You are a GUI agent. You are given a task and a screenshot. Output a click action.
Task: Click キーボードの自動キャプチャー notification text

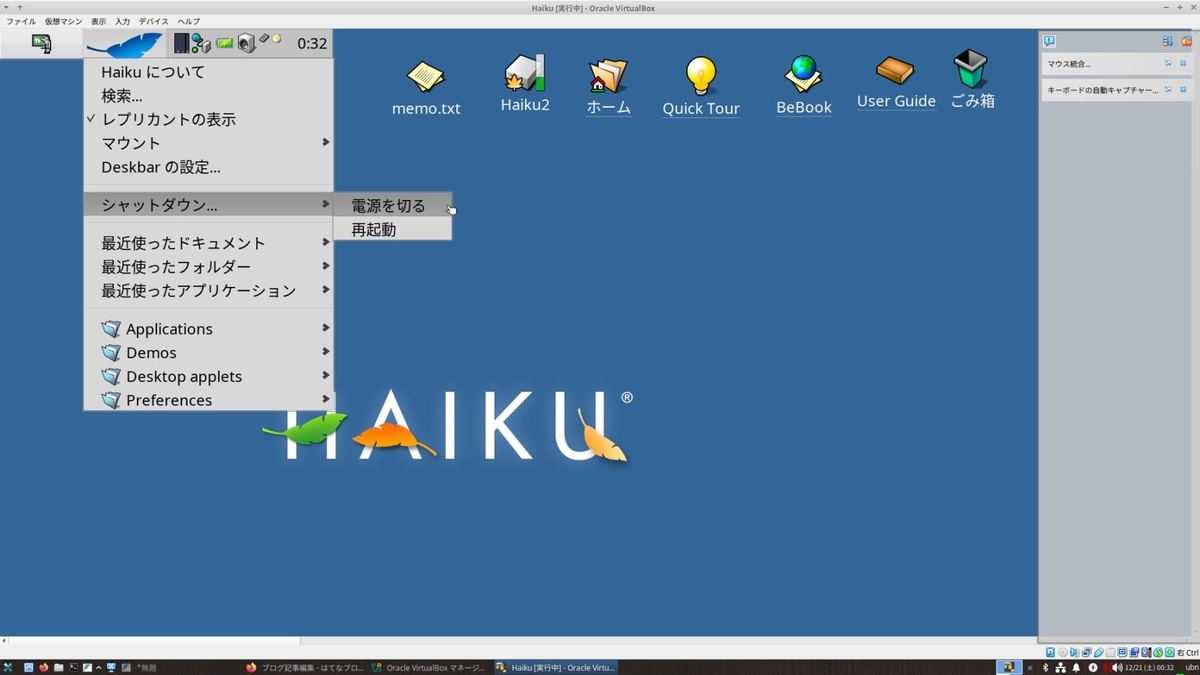click(1103, 90)
